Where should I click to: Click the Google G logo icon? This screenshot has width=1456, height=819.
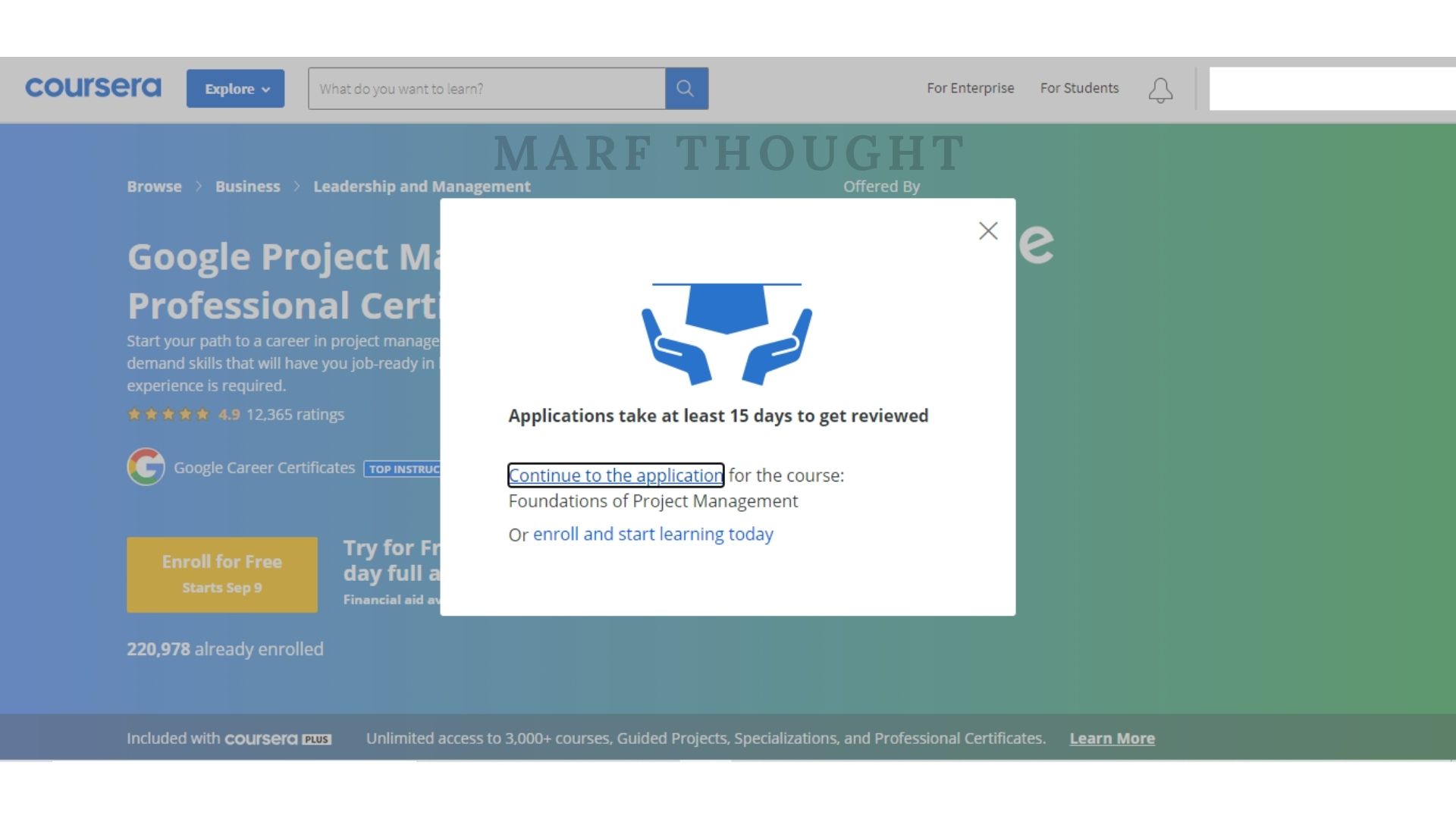point(146,467)
